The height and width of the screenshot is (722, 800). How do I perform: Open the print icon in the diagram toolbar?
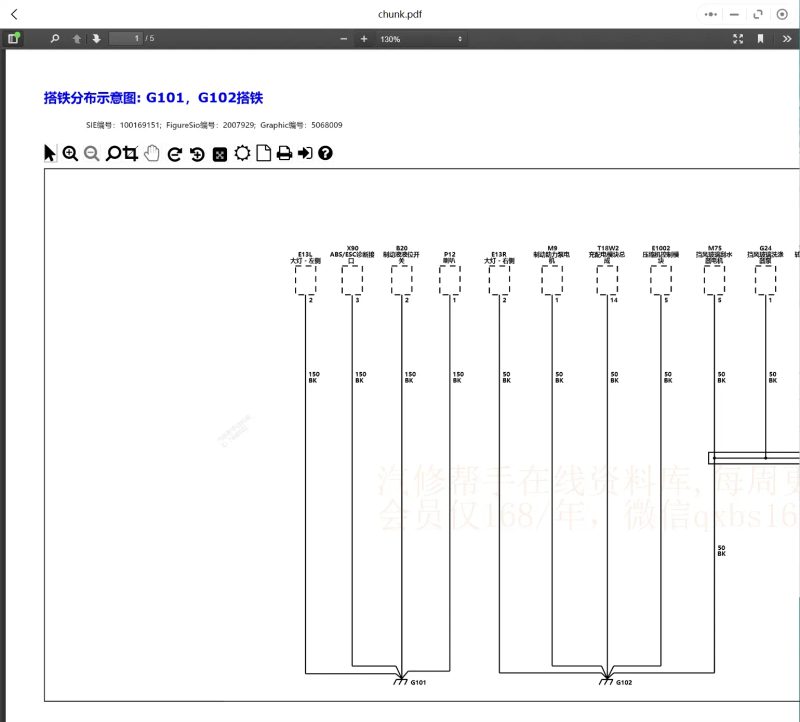283,152
